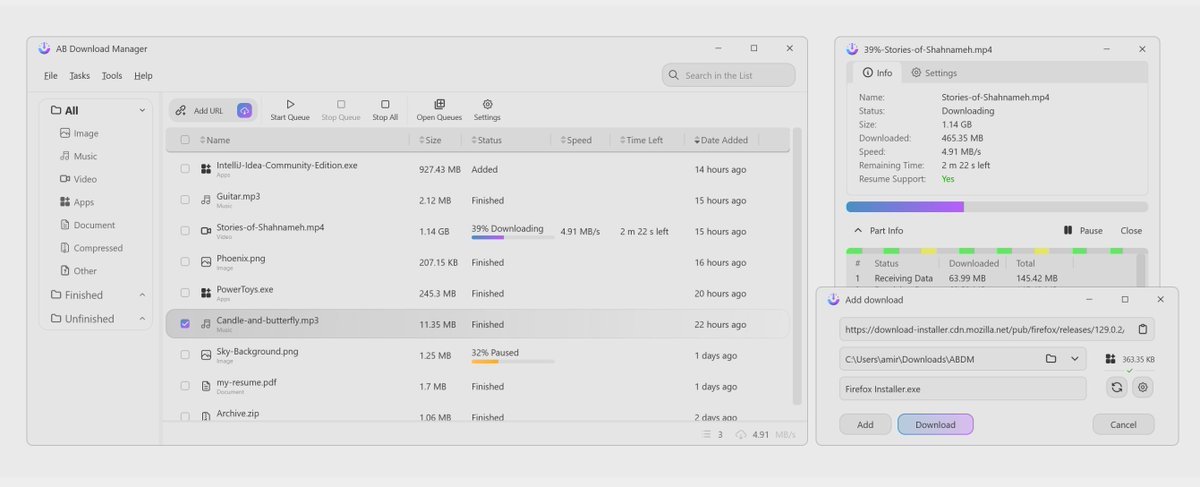Collapse the All category in sidebar

click(142, 111)
